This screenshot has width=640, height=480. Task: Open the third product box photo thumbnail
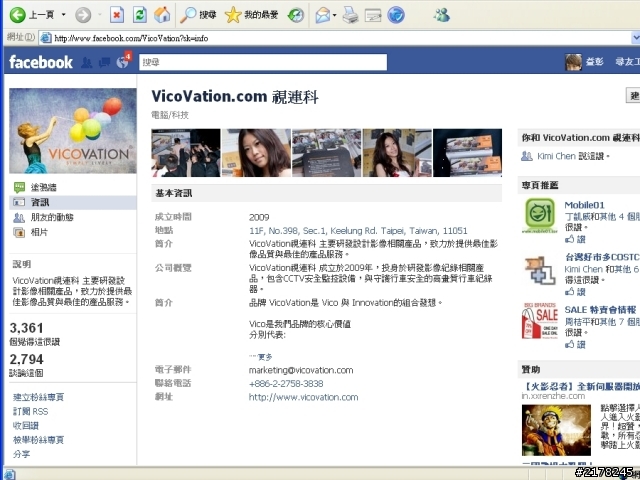coord(327,153)
